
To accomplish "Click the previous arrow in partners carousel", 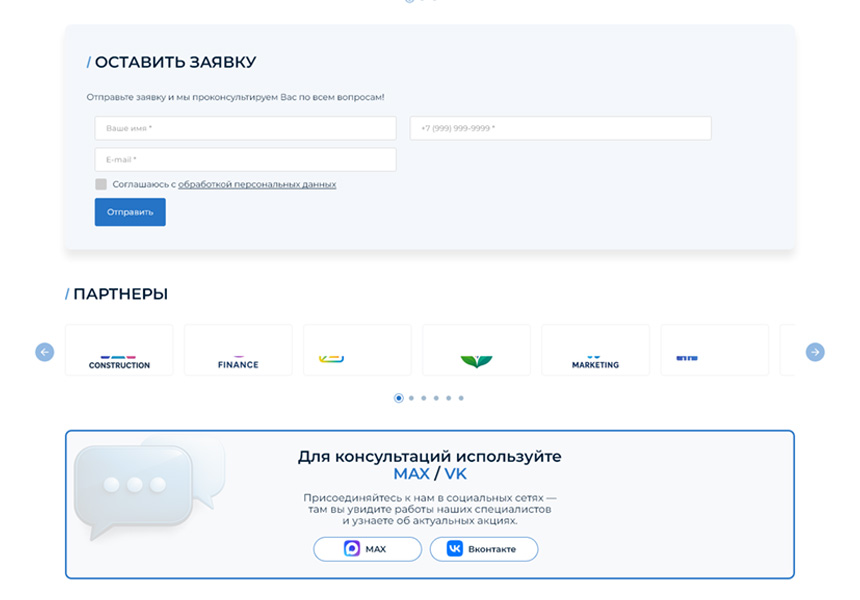I will (44, 352).
